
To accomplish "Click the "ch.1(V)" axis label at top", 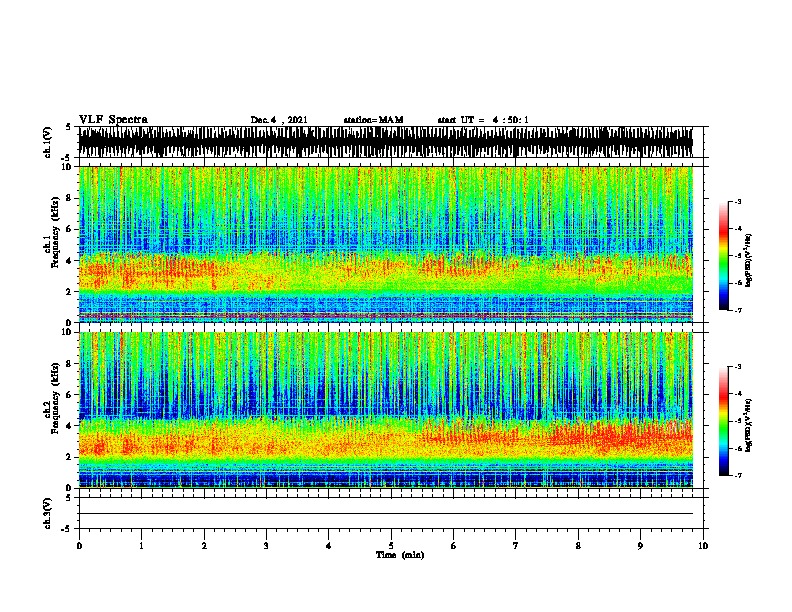I will point(48,142).
